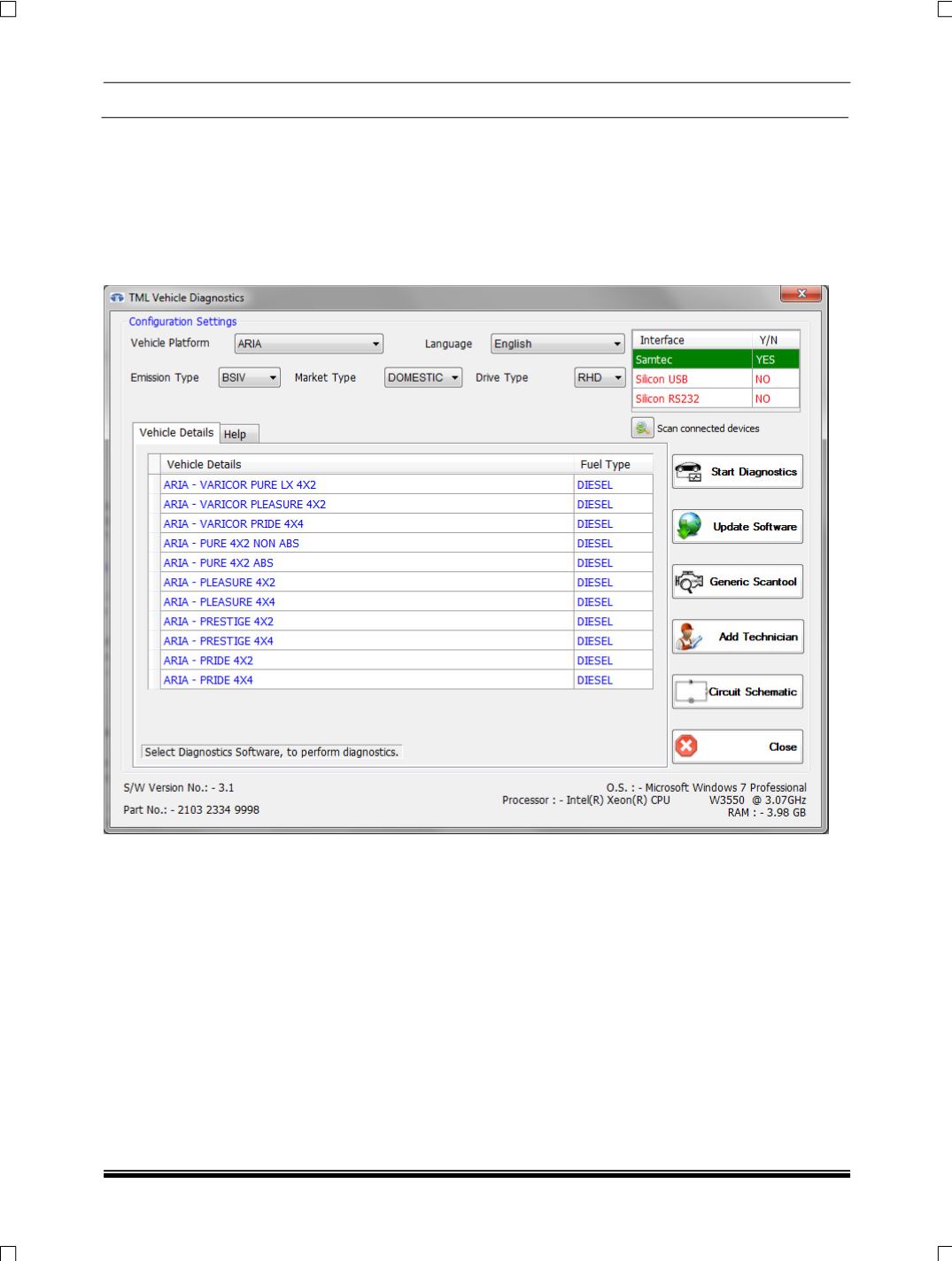Click the red X Close icon
Image resolution: width=952 pixels, height=1261 pixels.
click(686, 747)
